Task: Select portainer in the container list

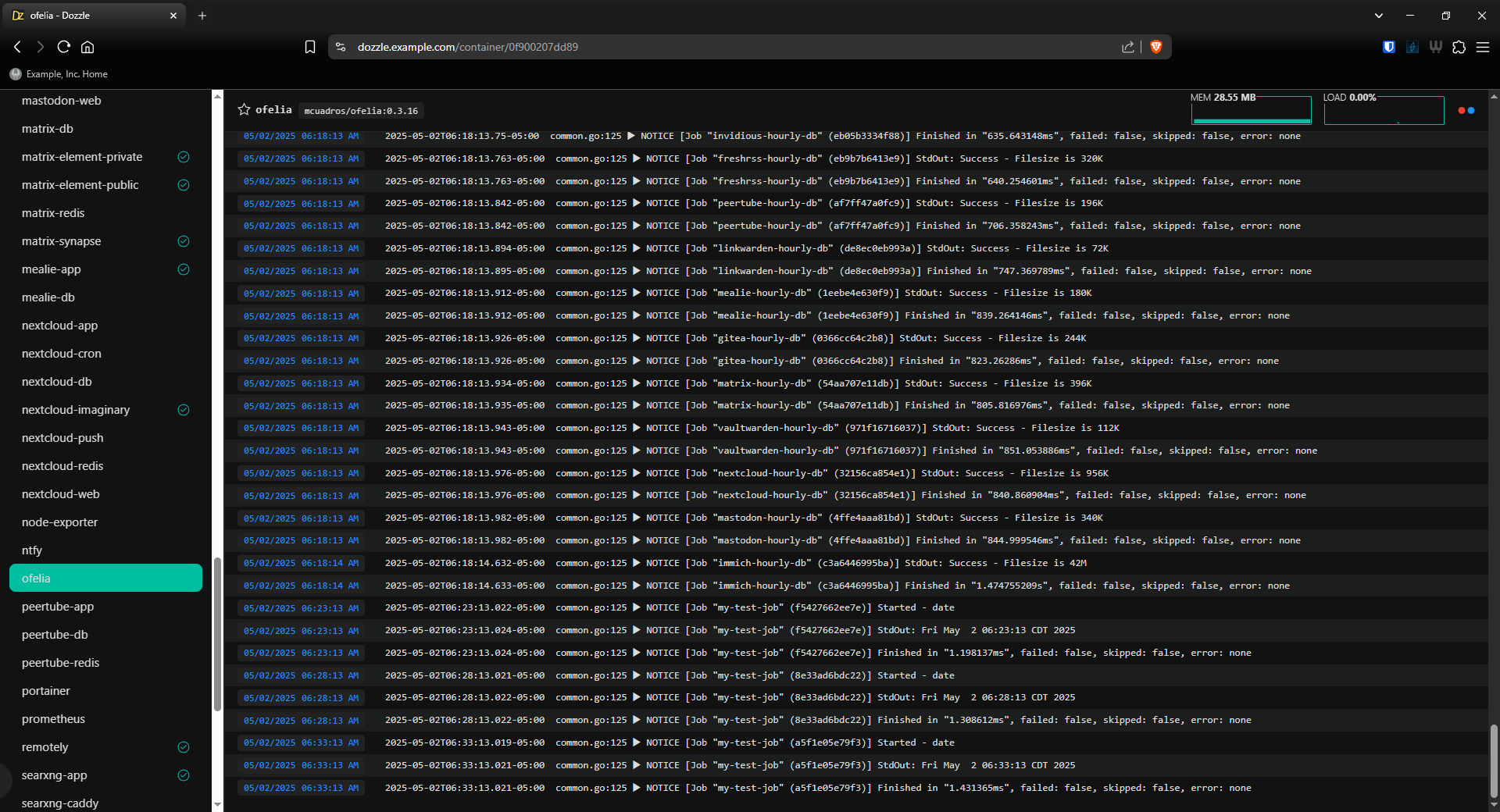Action: tap(46, 691)
